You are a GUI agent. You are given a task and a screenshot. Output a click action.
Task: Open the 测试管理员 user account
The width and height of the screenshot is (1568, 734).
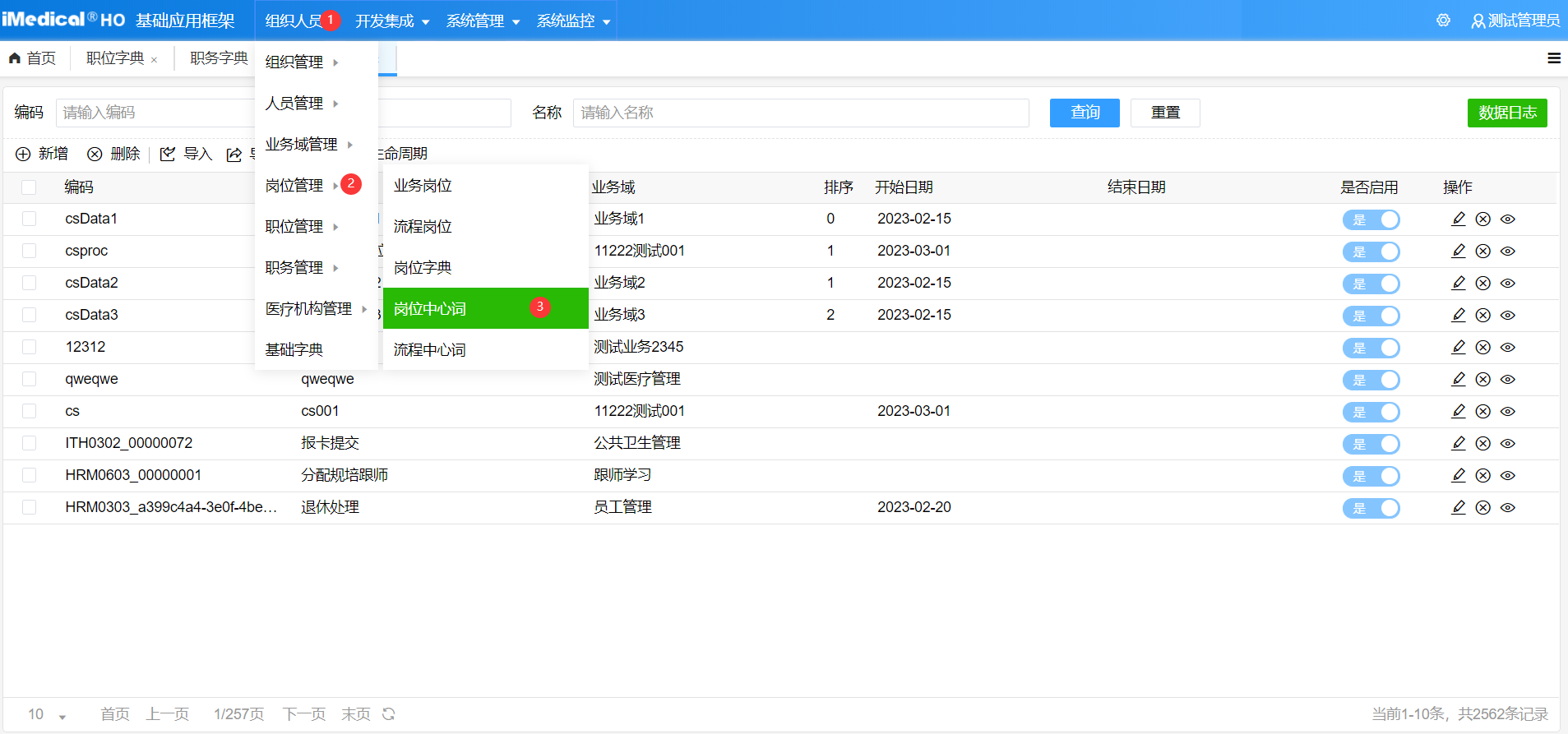point(1515,21)
